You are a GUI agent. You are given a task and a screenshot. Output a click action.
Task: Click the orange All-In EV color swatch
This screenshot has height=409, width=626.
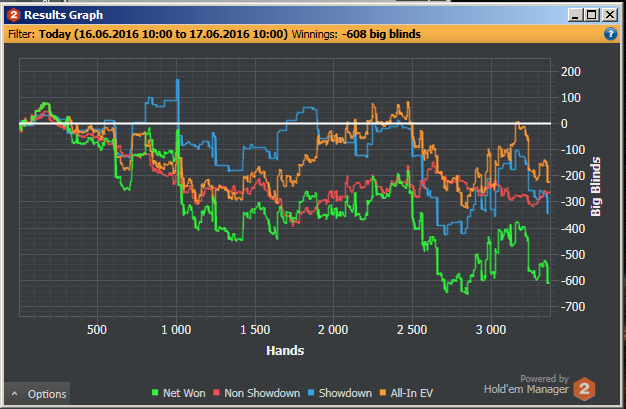[x=383, y=393]
